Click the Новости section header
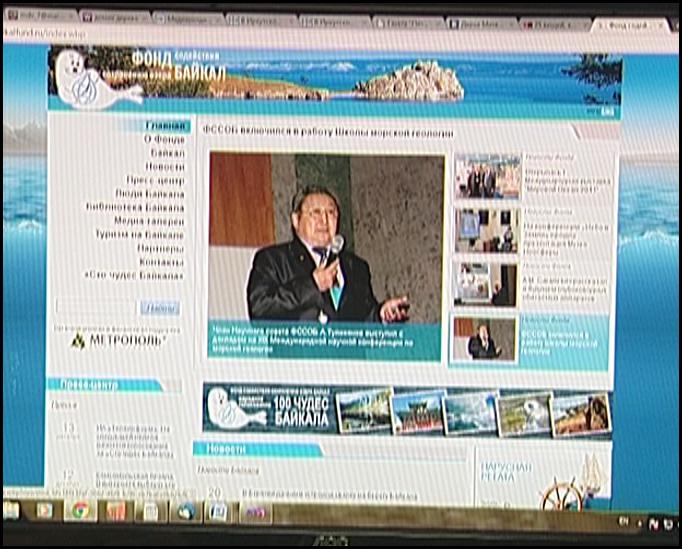This screenshot has height=549, width=682. pos(257,449)
